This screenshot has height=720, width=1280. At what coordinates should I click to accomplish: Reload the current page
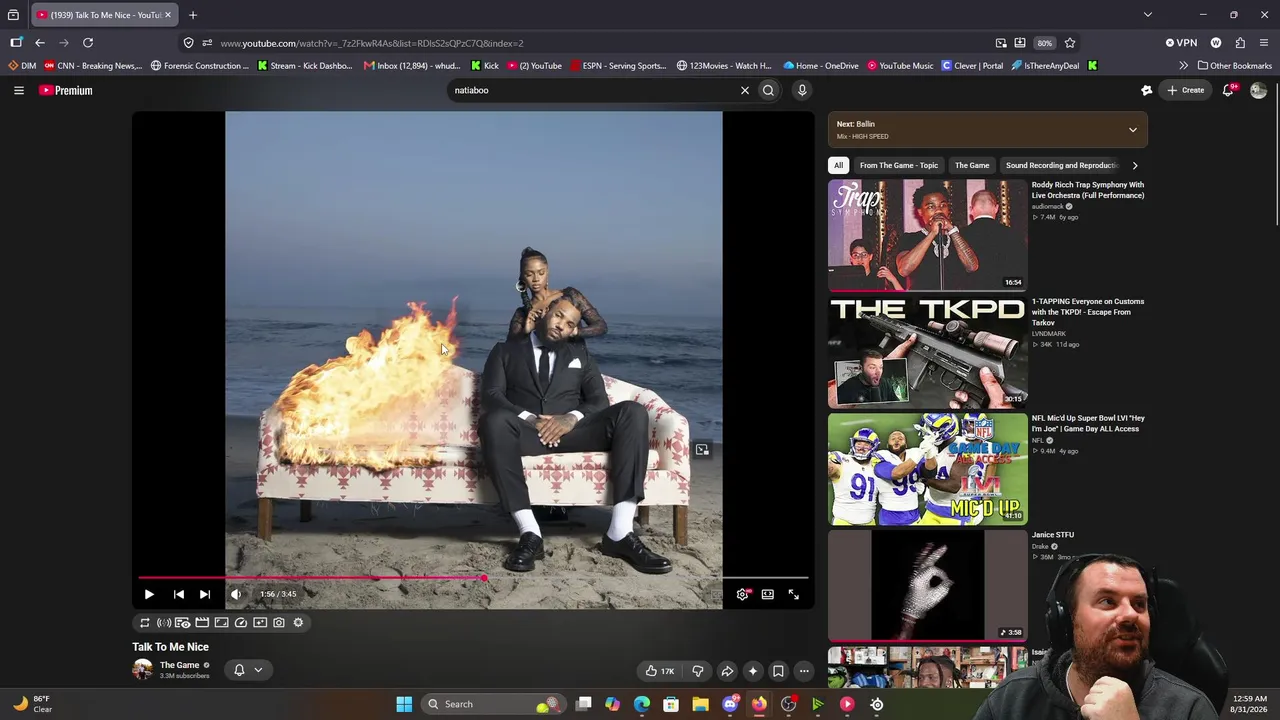88,43
